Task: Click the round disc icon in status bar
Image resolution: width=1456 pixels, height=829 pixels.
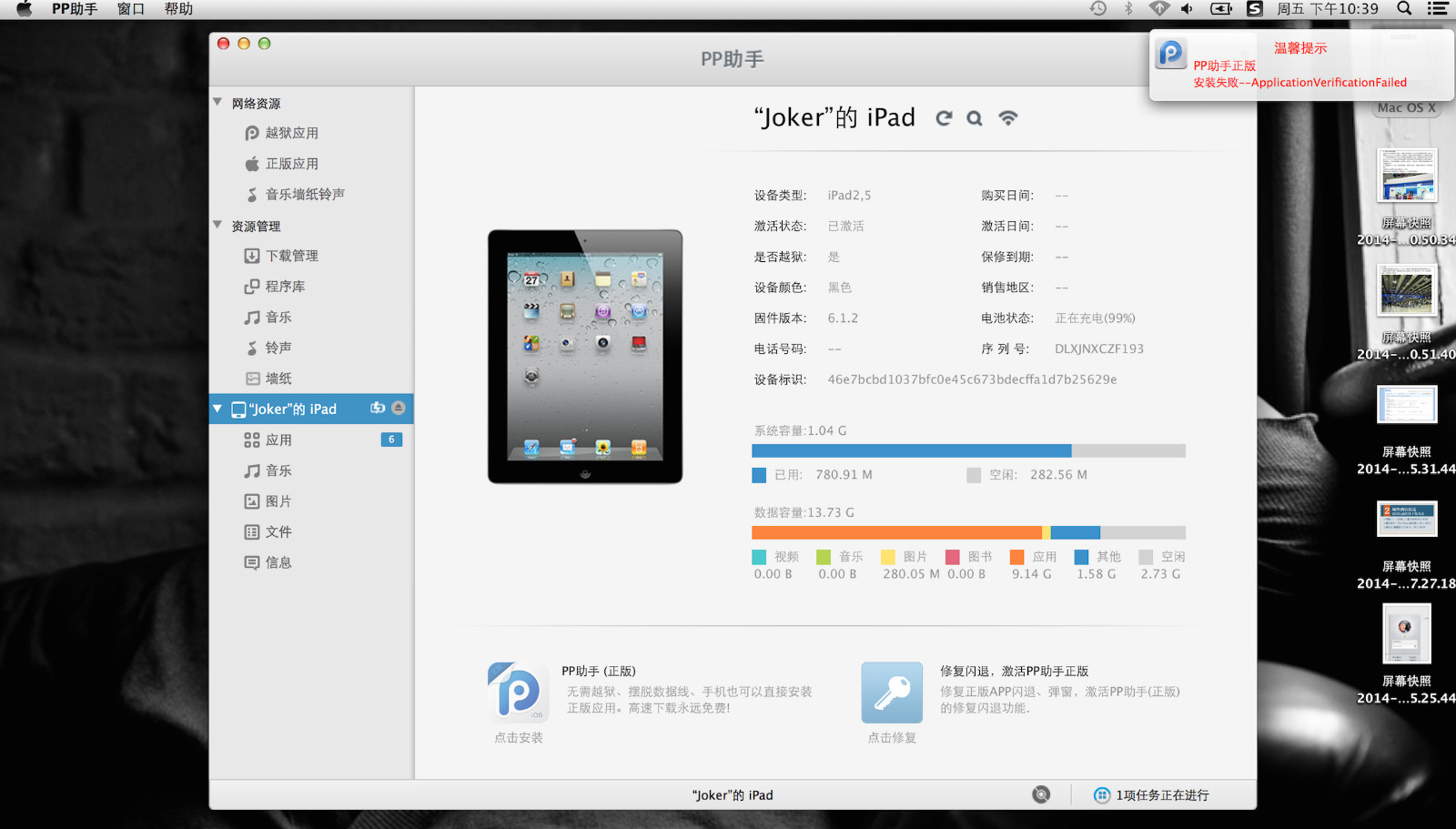Action: coord(1041,794)
